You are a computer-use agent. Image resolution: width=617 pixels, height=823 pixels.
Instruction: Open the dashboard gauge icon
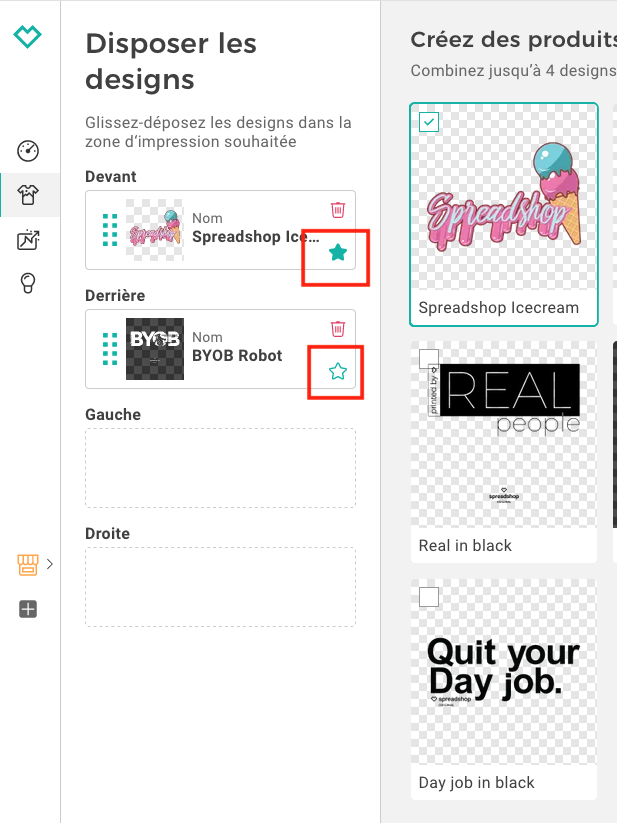pyautogui.click(x=28, y=151)
